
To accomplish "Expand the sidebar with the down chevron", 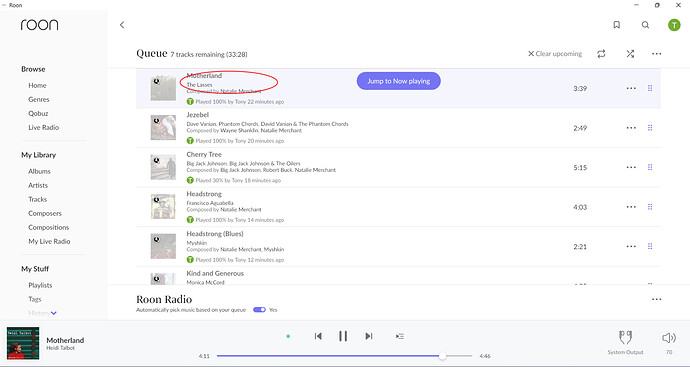I will click(x=54, y=313).
